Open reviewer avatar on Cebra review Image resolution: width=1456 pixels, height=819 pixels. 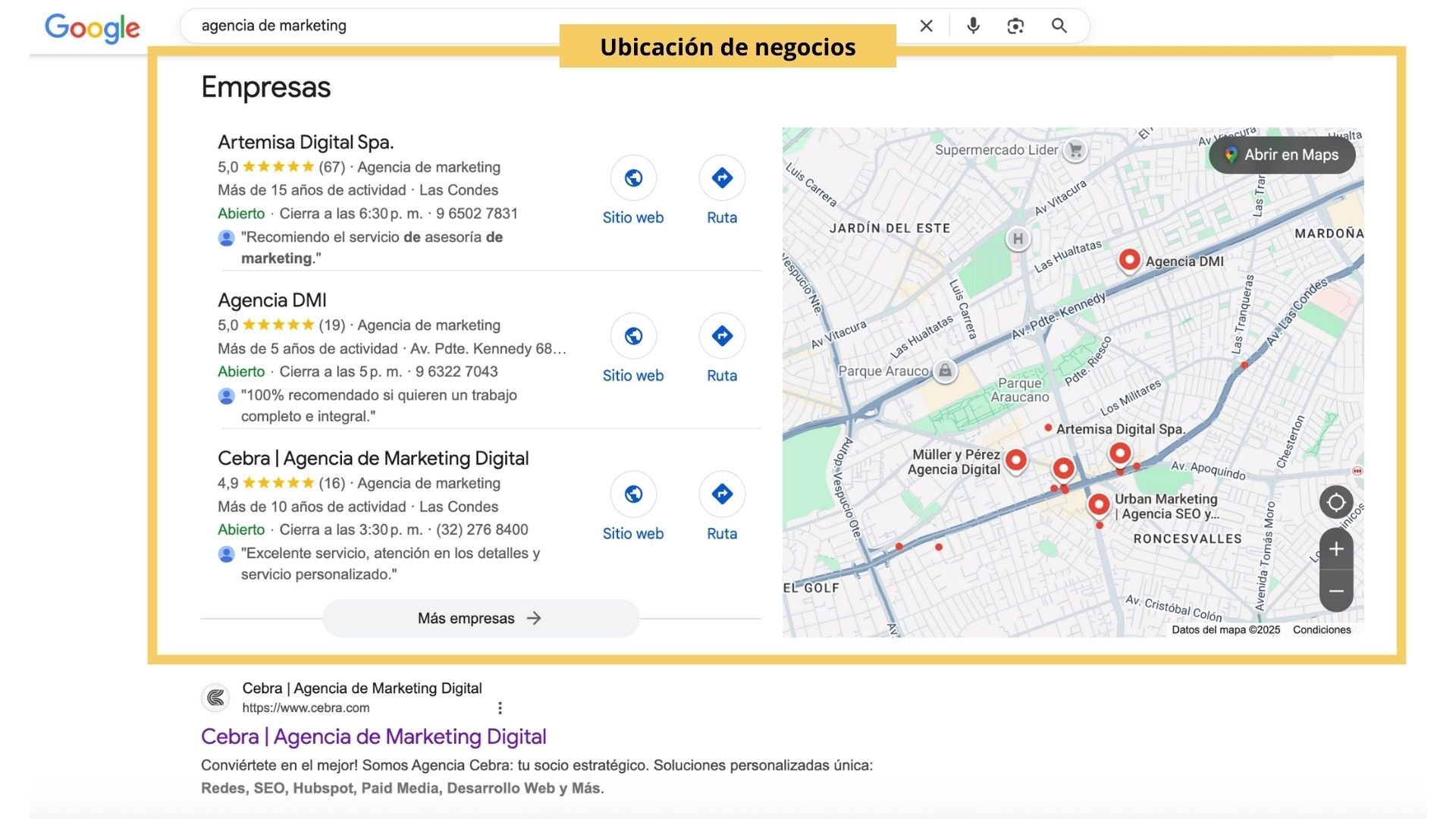226,554
